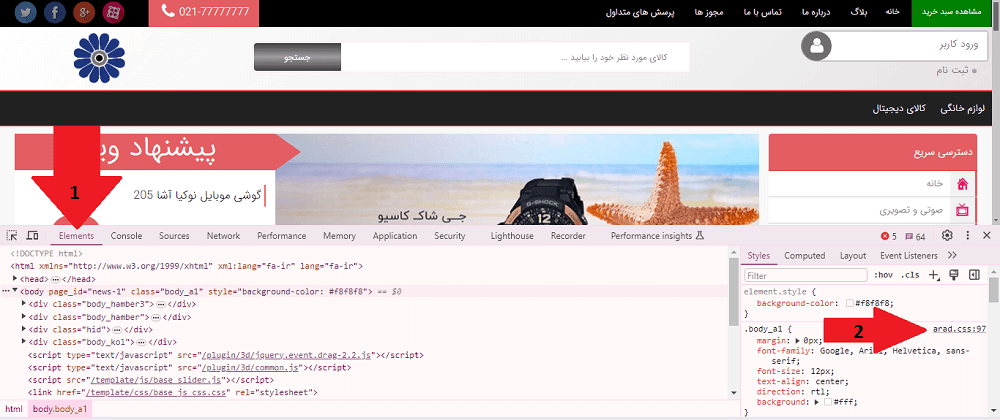Click the arad.css:97 source link
This screenshot has height=420, width=1000.
click(959, 329)
